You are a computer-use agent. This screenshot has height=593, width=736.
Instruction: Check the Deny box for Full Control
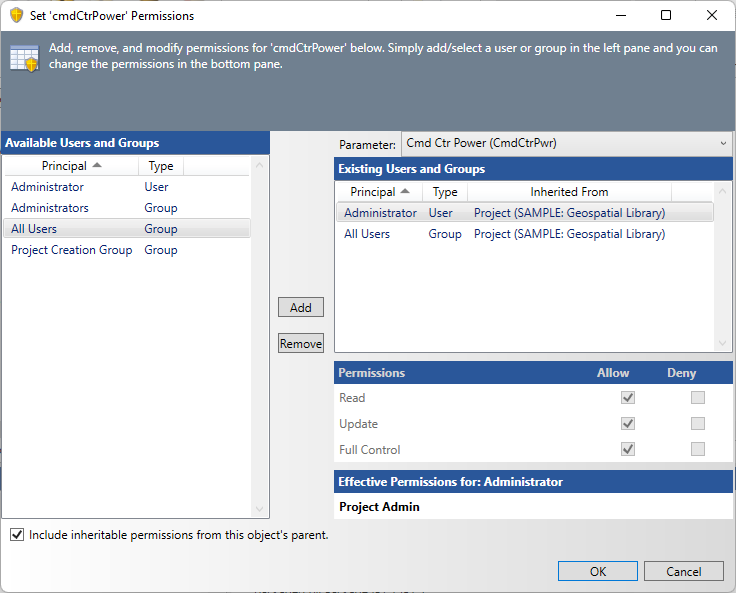(x=698, y=450)
